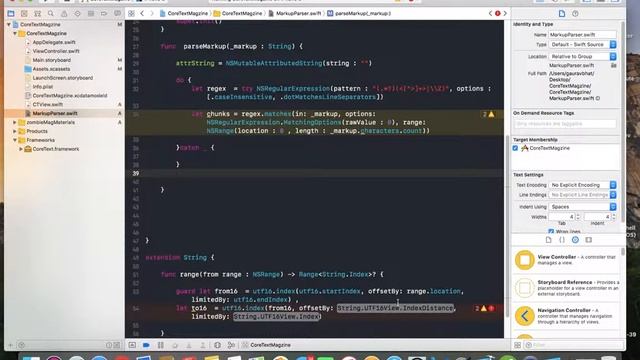Viewport: 640px width, 360px height.
Task: Toggle recent files filter in navigator
Action: [109, 345]
